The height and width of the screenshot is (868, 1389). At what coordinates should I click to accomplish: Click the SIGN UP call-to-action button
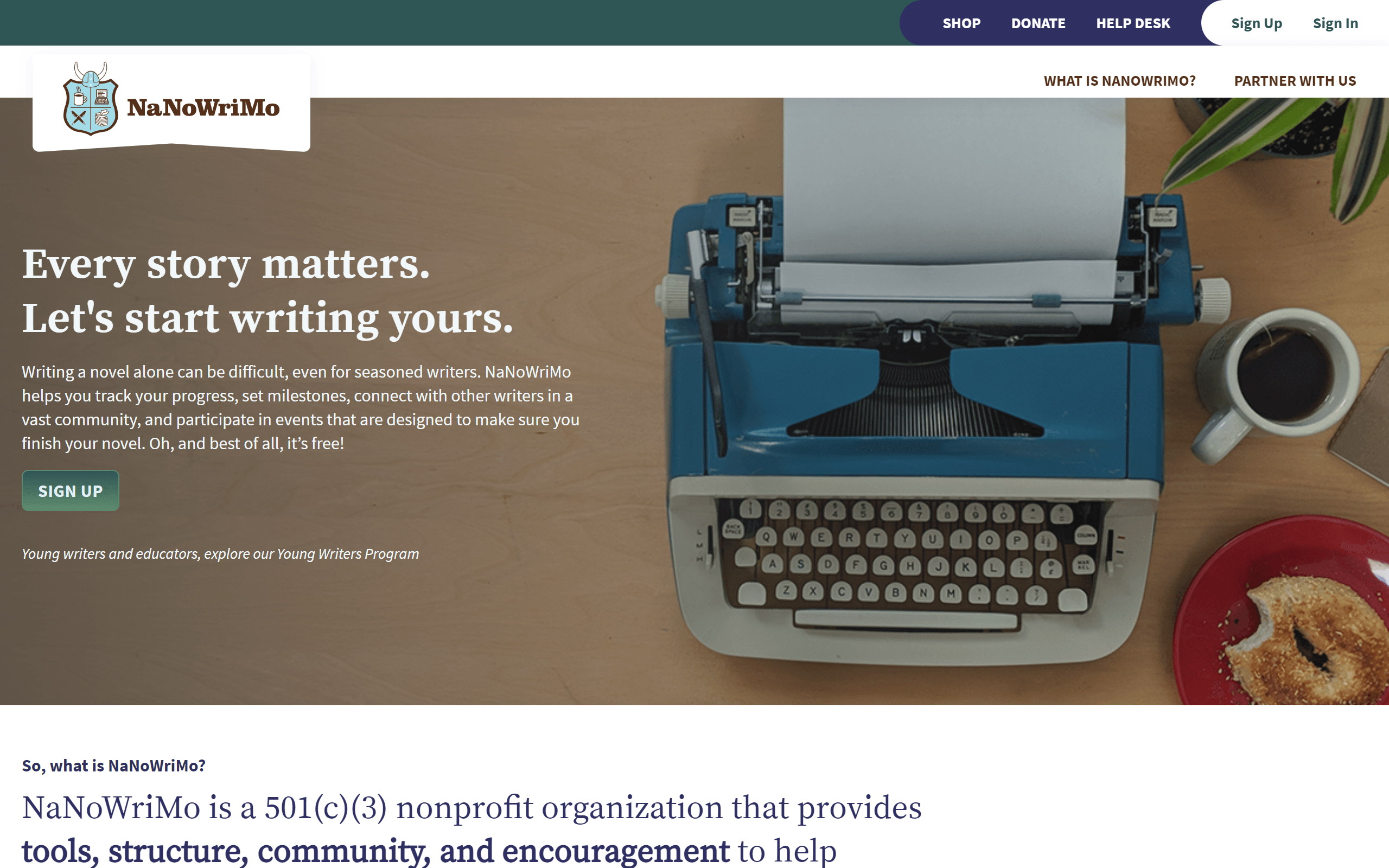coord(70,490)
